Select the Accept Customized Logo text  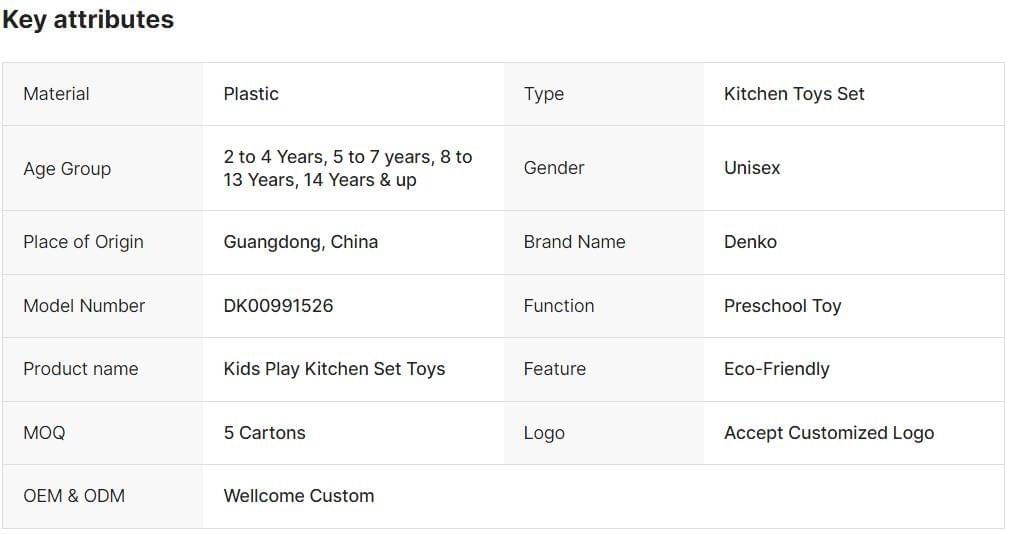click(828, 433)
